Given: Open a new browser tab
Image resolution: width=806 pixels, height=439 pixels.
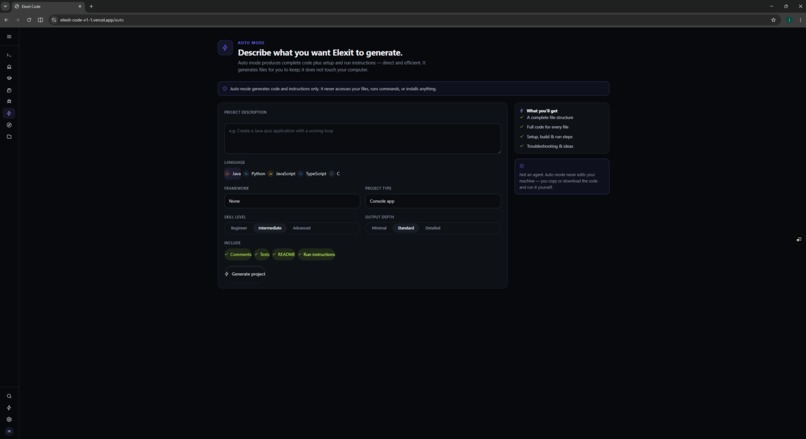Looking at the screenshot, I should (x=91, y=6).
